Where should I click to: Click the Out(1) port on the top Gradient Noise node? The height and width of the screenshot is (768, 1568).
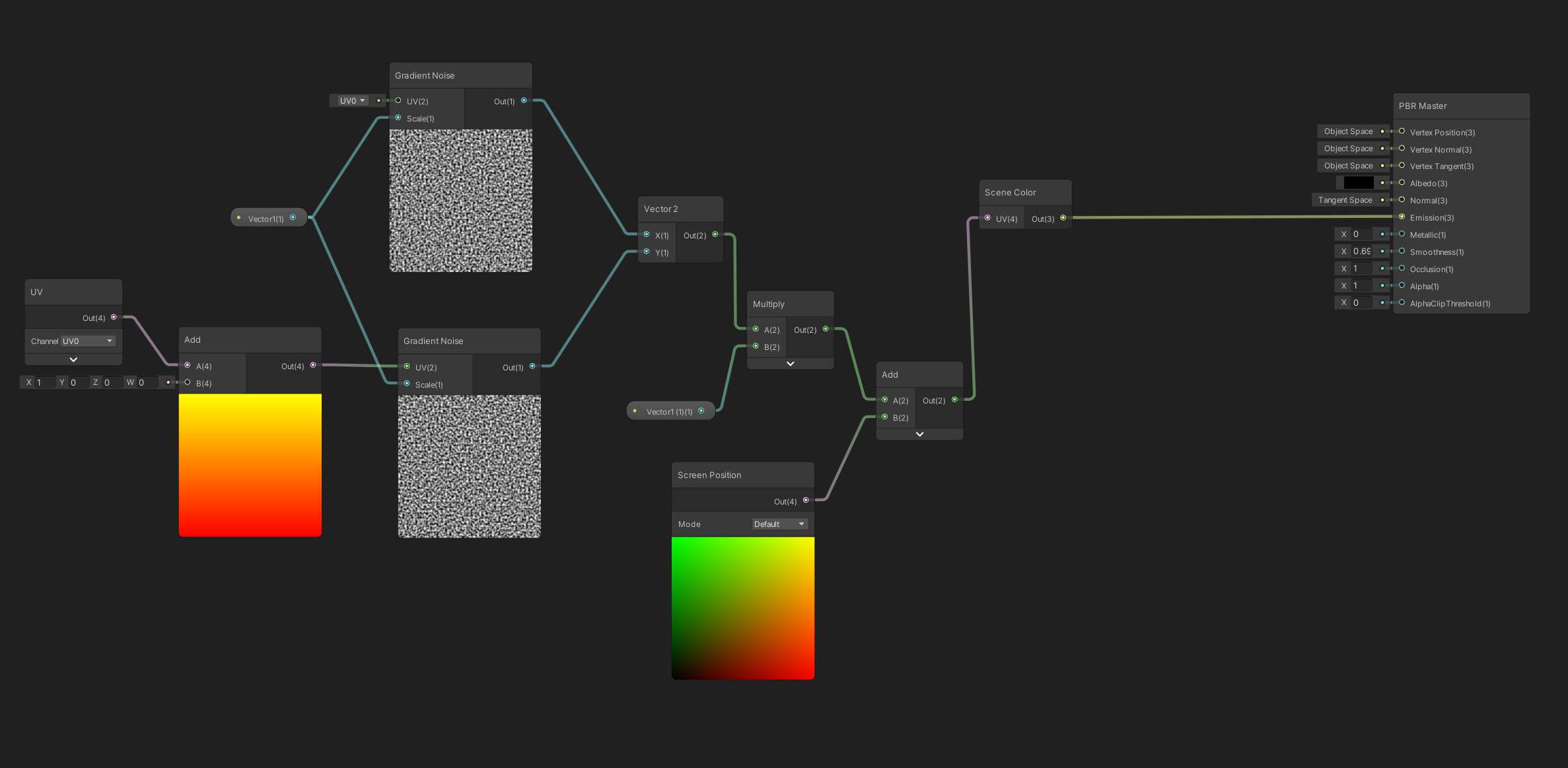524,100
